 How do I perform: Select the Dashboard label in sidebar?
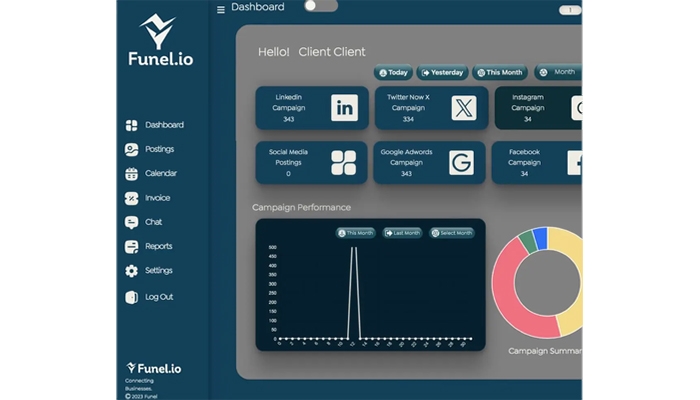[x=164, y=125]
